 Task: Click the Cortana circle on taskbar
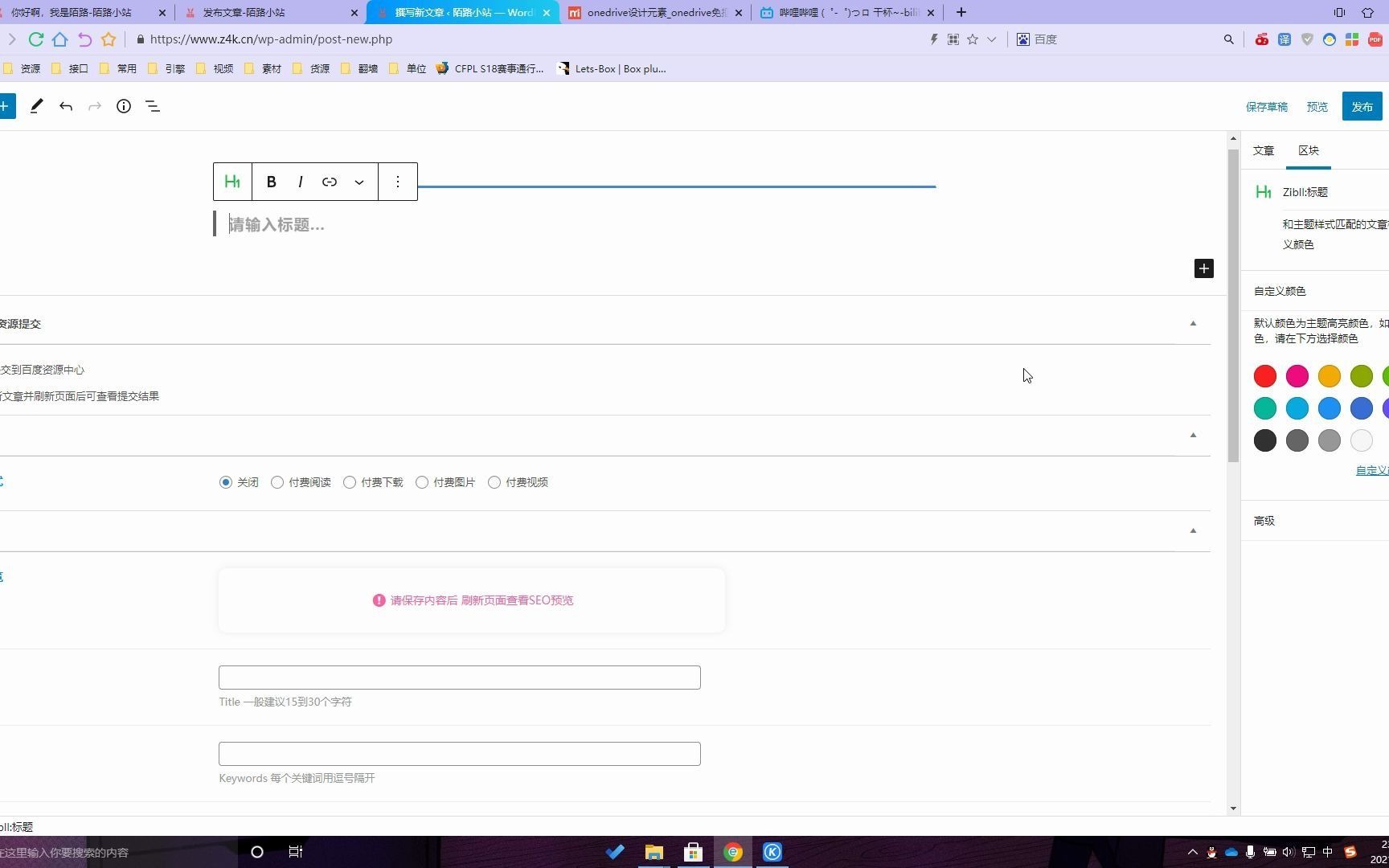[257, 852]
